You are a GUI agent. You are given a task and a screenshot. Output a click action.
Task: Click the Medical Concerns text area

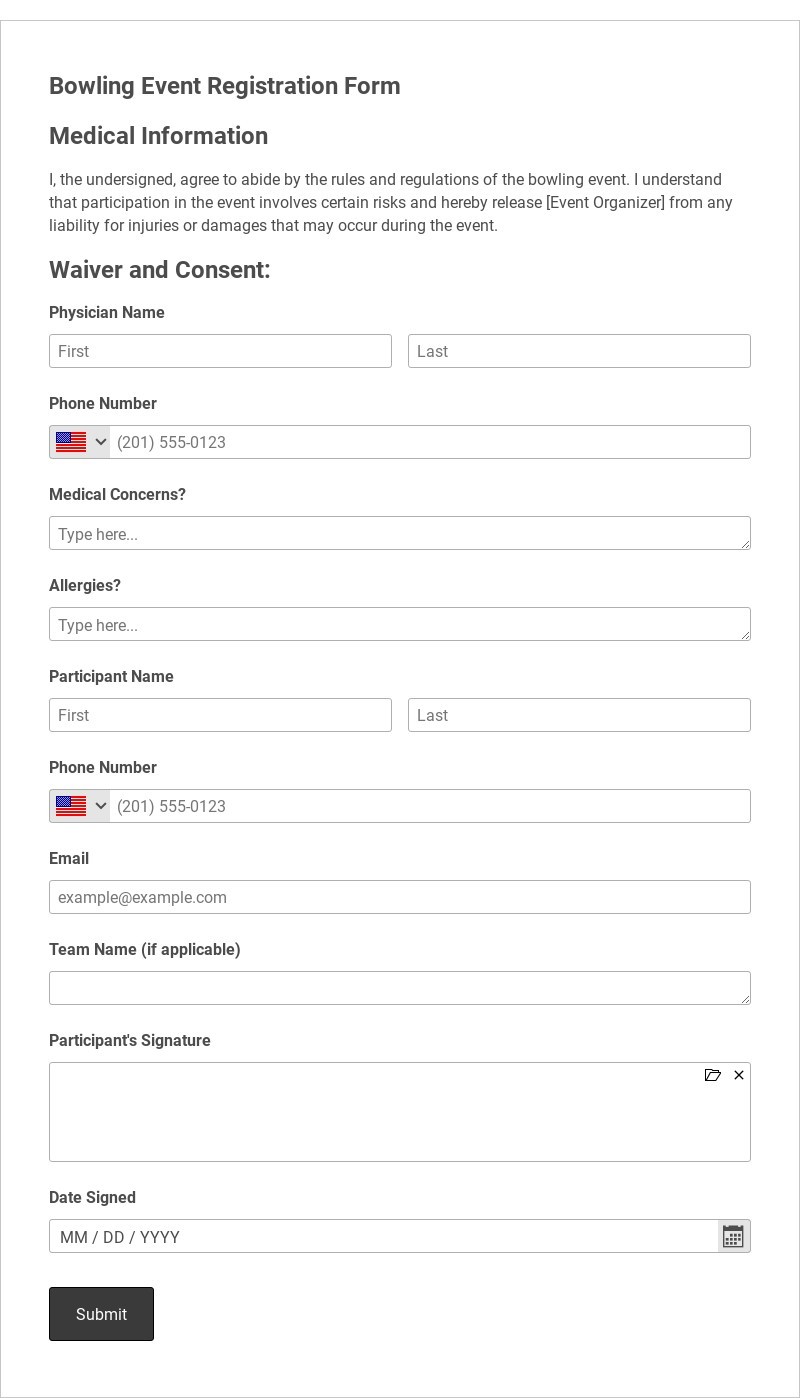point(400,533)
